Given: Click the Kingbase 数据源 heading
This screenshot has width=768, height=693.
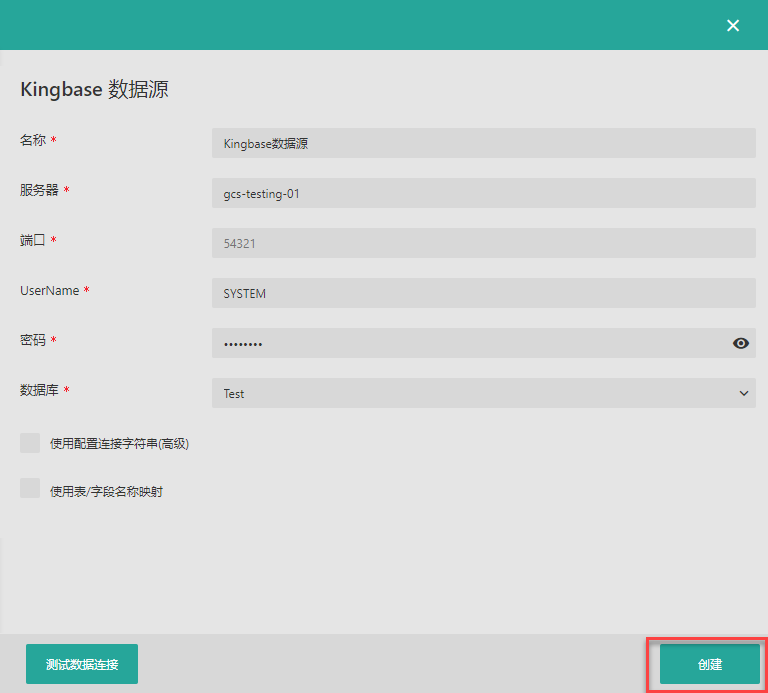Looking at the screenshot, I should [95, 89].
